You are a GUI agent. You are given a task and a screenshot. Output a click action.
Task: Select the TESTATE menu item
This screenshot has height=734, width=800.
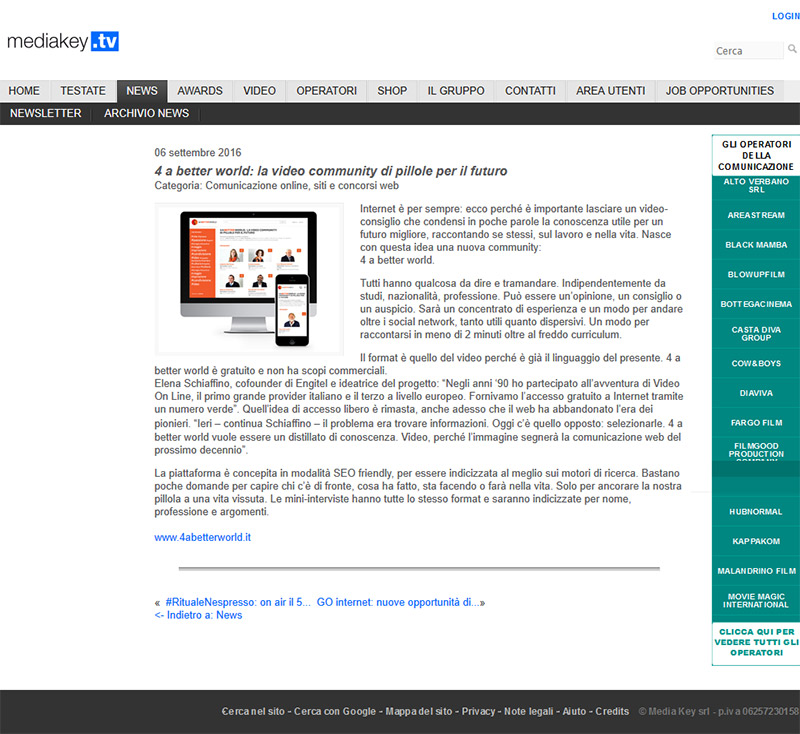click(83, 91)
